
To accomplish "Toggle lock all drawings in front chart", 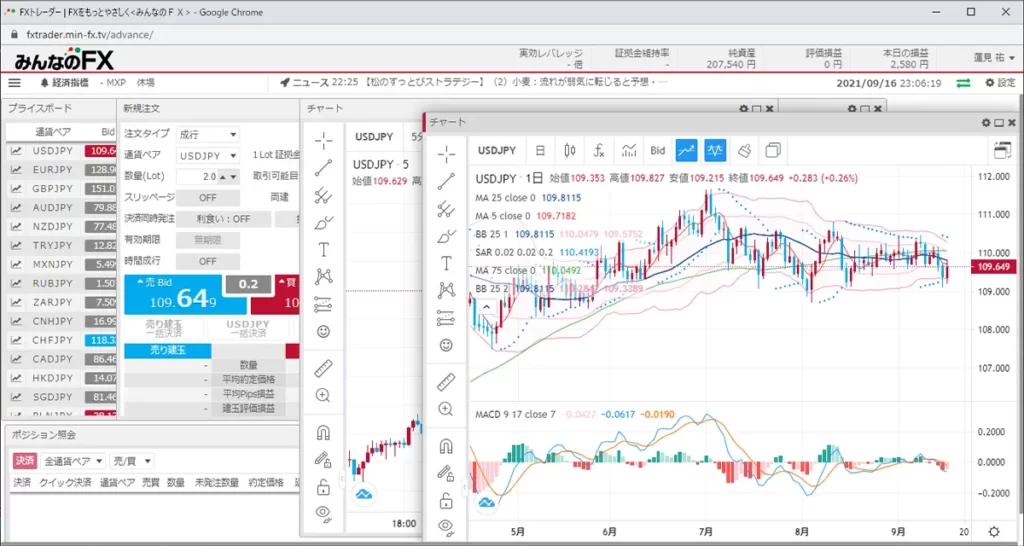I will pos(447,500).
